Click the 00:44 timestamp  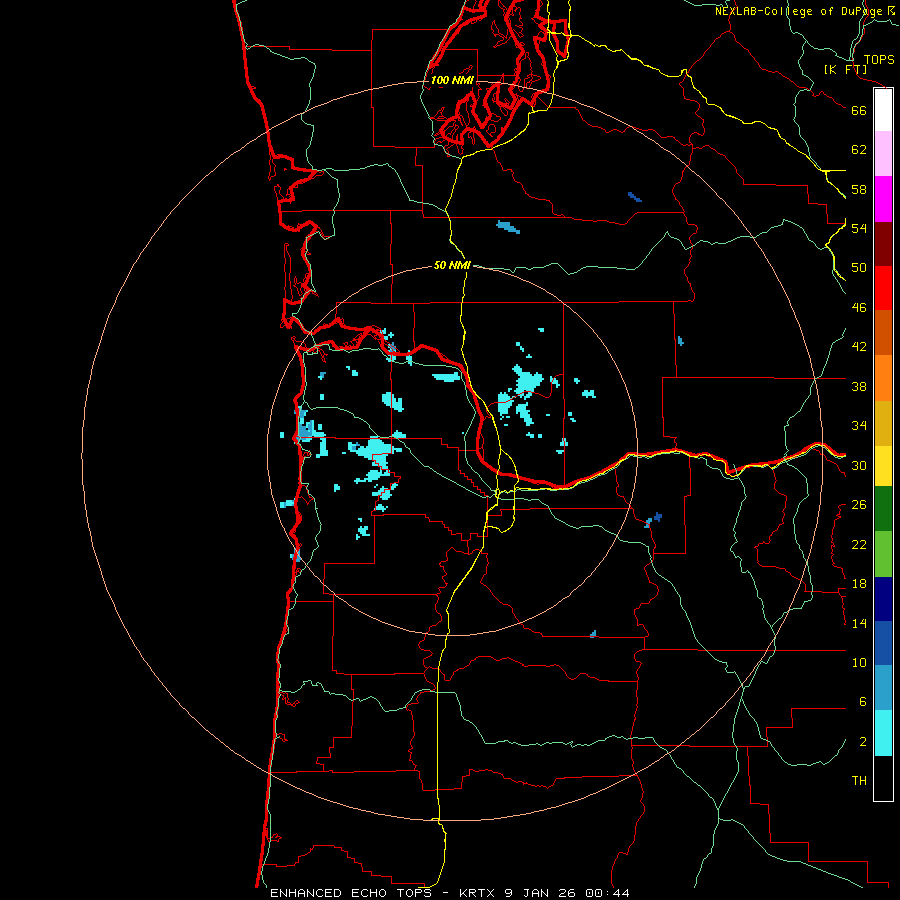(607, 893)
